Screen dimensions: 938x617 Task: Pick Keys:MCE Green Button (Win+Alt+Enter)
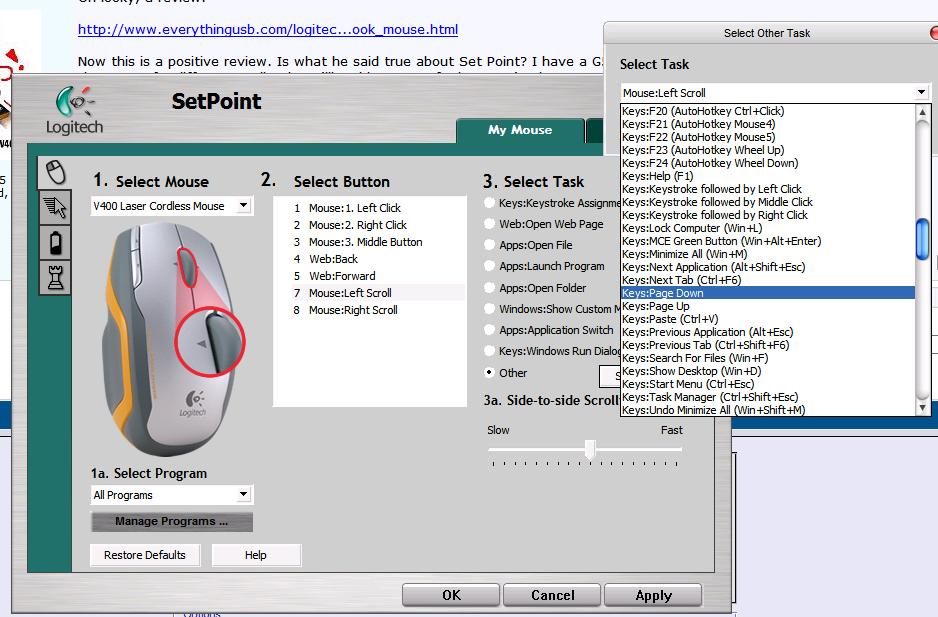click(768, 241)
